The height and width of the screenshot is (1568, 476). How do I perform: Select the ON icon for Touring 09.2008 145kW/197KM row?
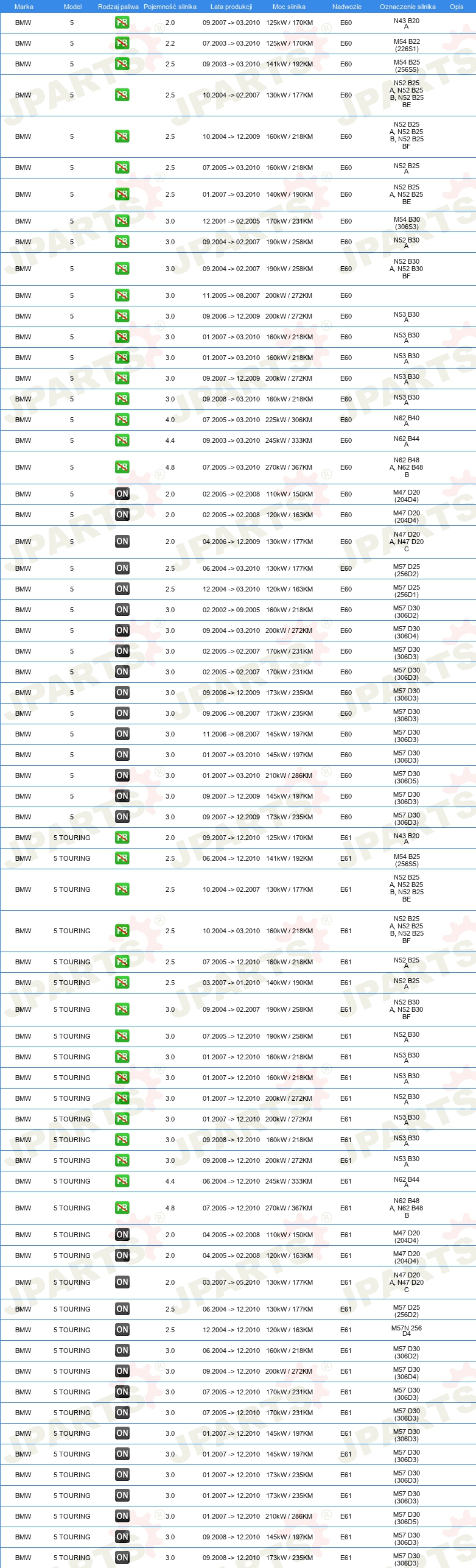tap(122, 1537)
